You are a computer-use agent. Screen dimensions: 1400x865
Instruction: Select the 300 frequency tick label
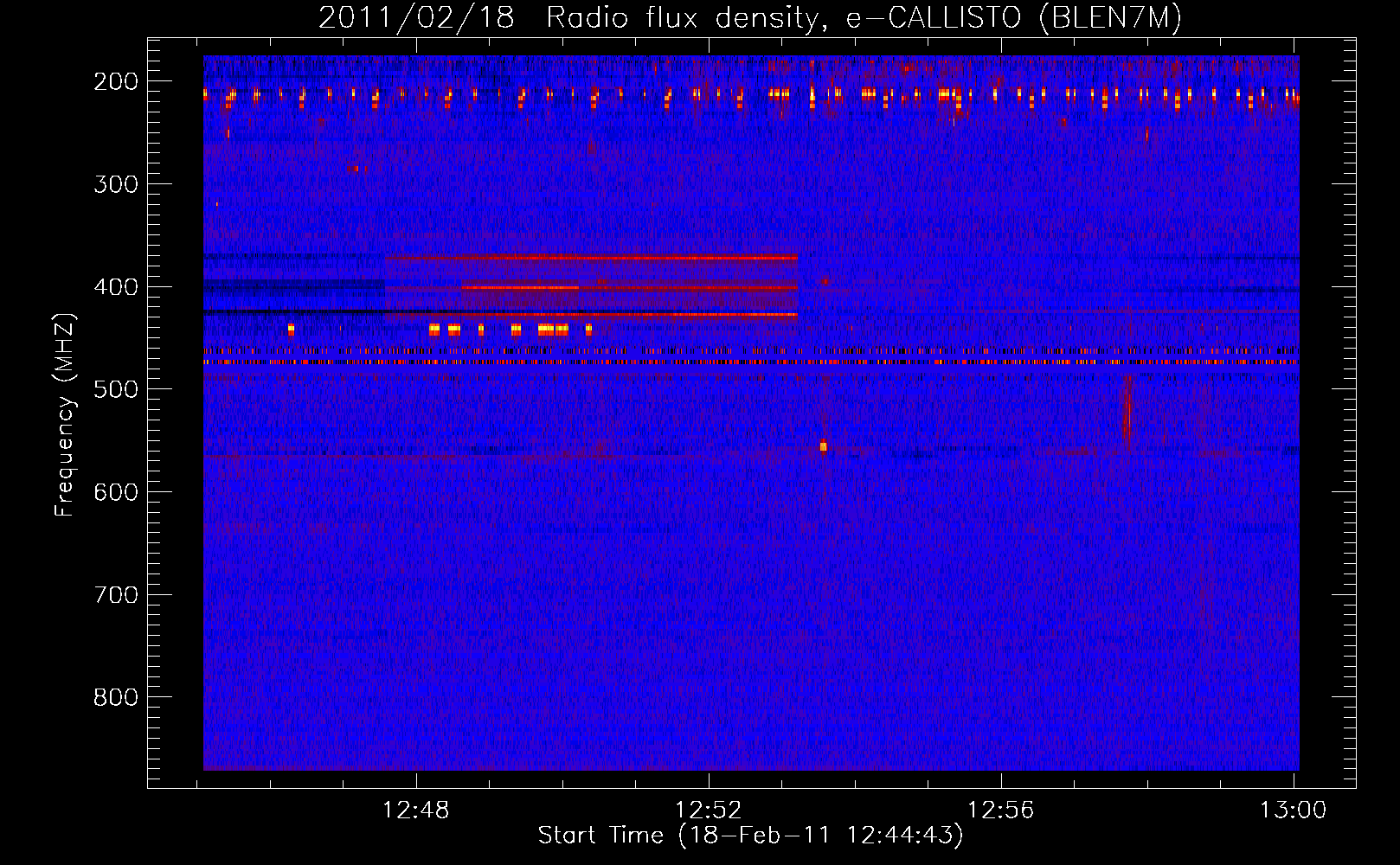click(x=116, y=184)
